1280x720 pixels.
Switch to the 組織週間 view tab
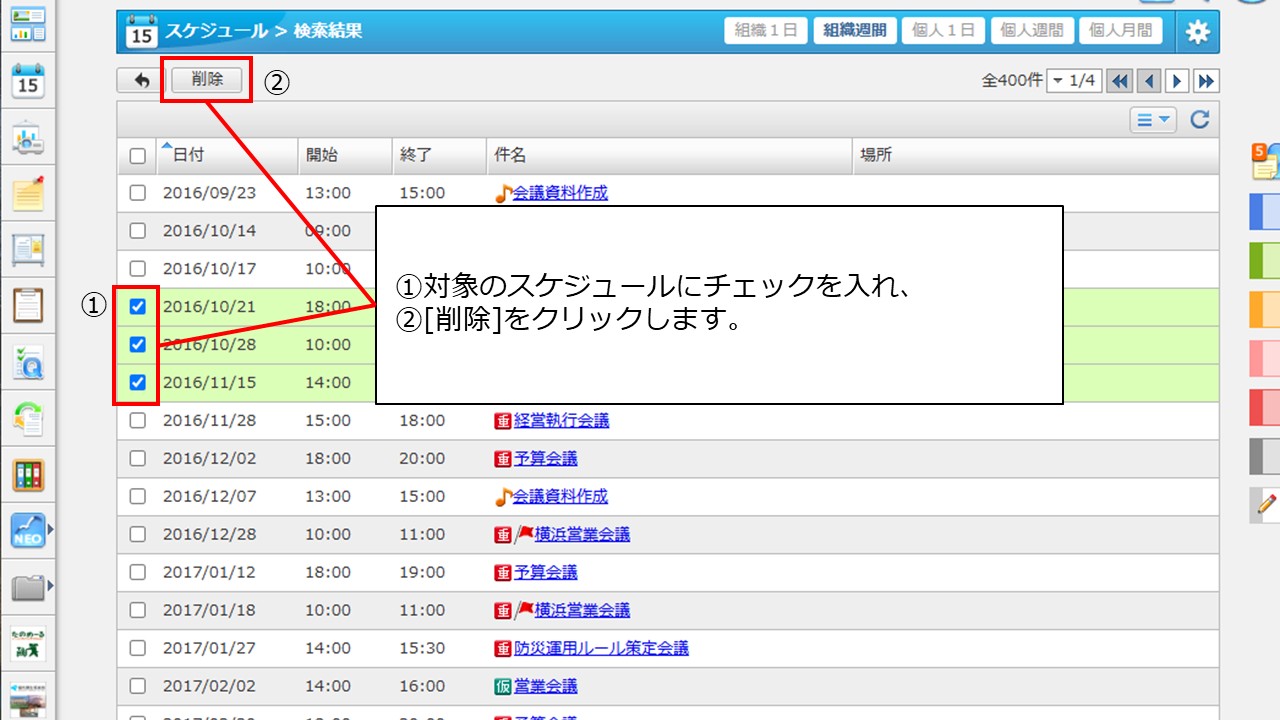(854, 31)
